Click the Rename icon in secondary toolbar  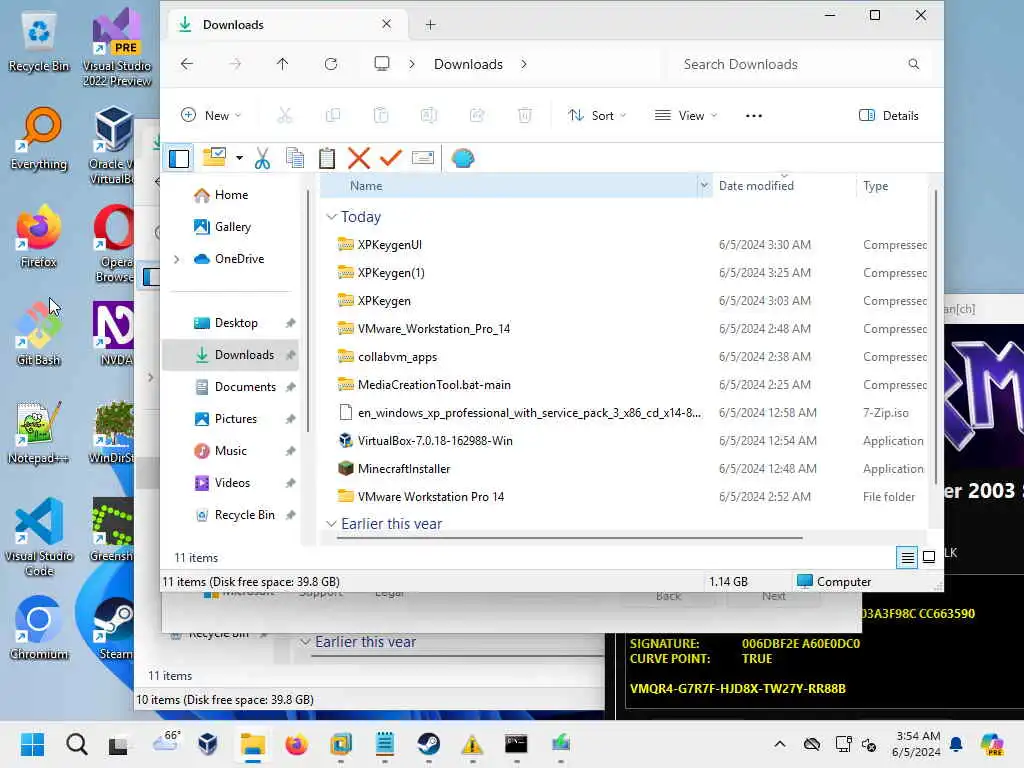point(423,158)
